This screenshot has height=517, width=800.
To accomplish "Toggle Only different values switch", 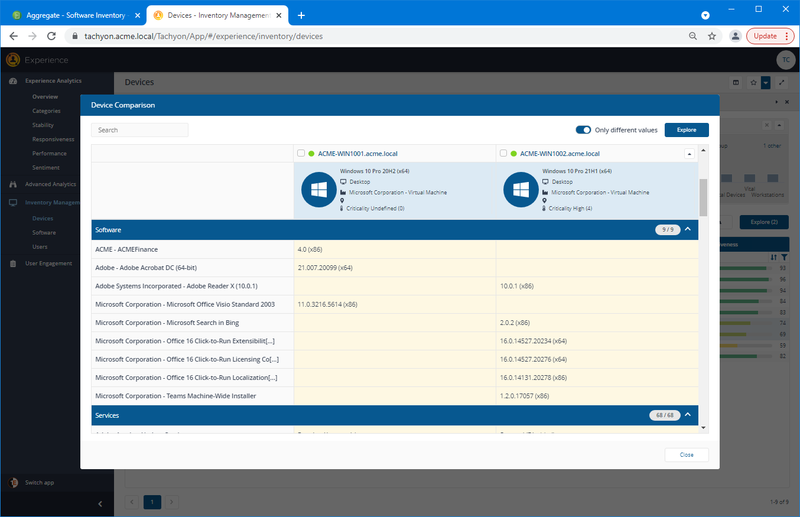I will tap(583, 130).
